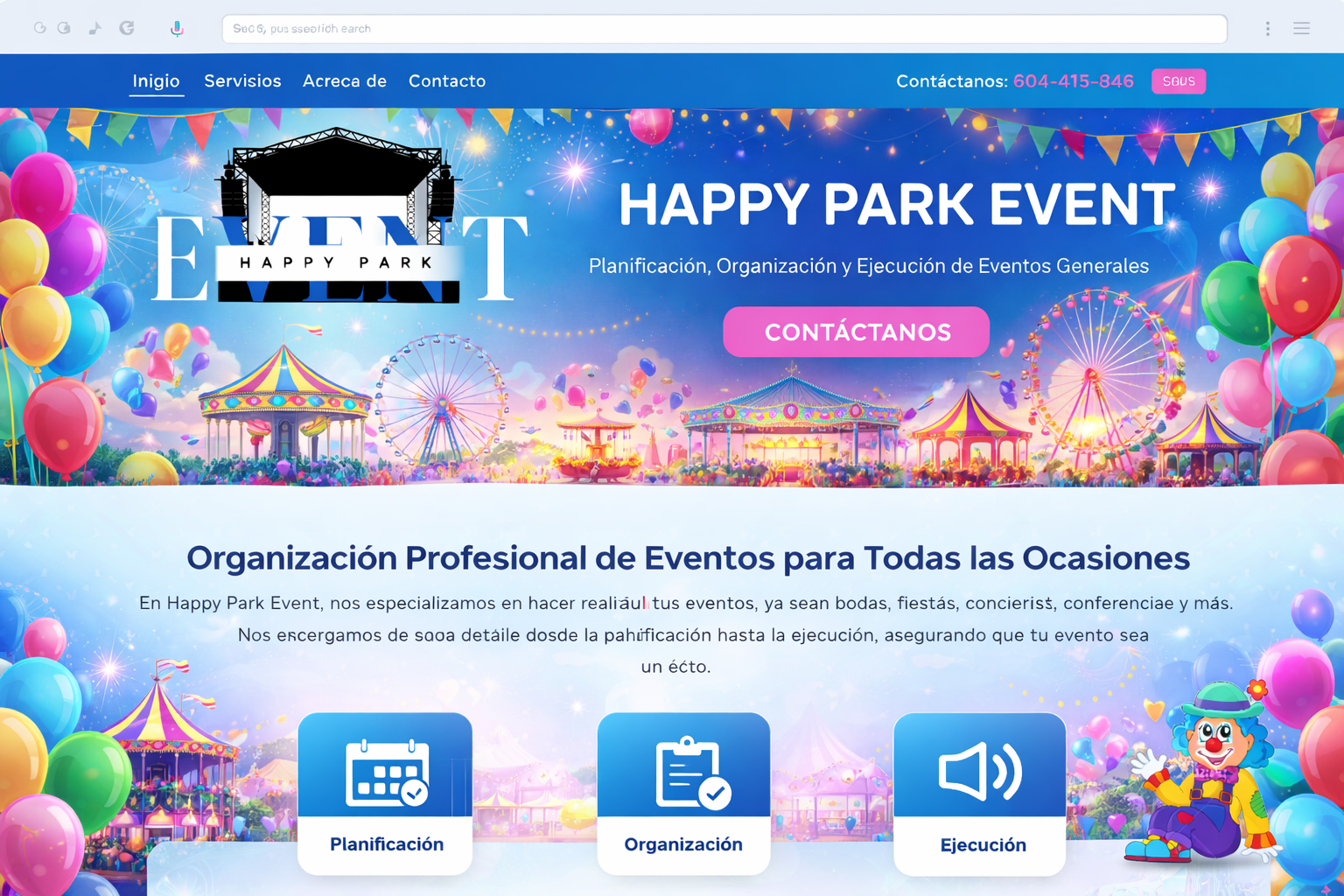Screen dimensions: 1344x896
Task: Click the Planificación calendar icon
Action: point(386,772)
